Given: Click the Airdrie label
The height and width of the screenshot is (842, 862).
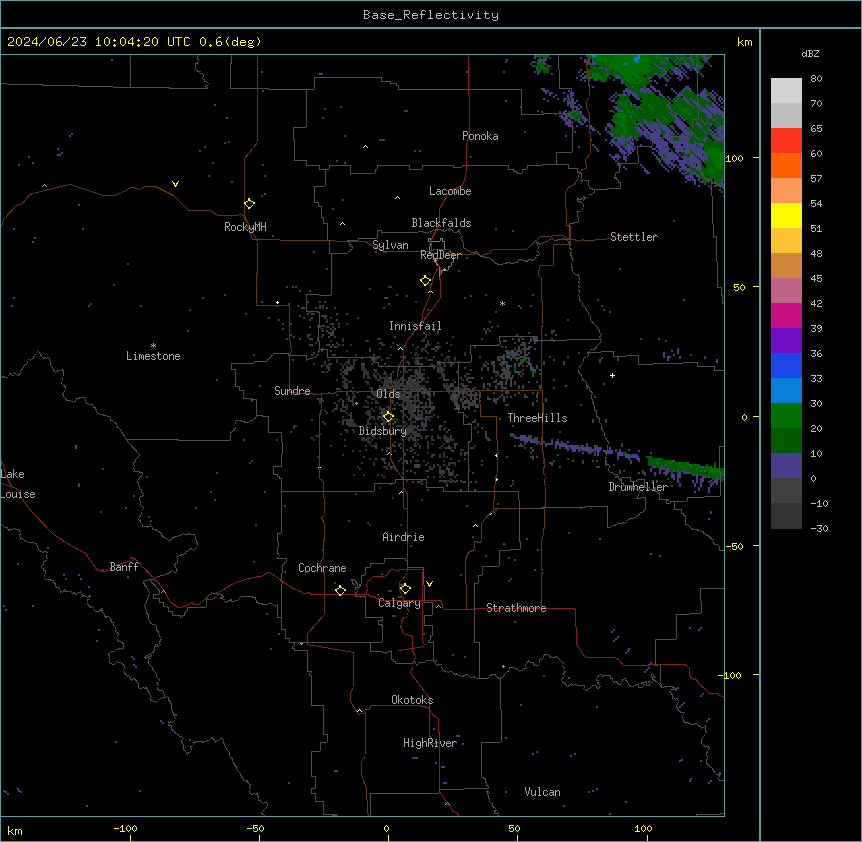Looking at the screenshot, I should 404,537.
